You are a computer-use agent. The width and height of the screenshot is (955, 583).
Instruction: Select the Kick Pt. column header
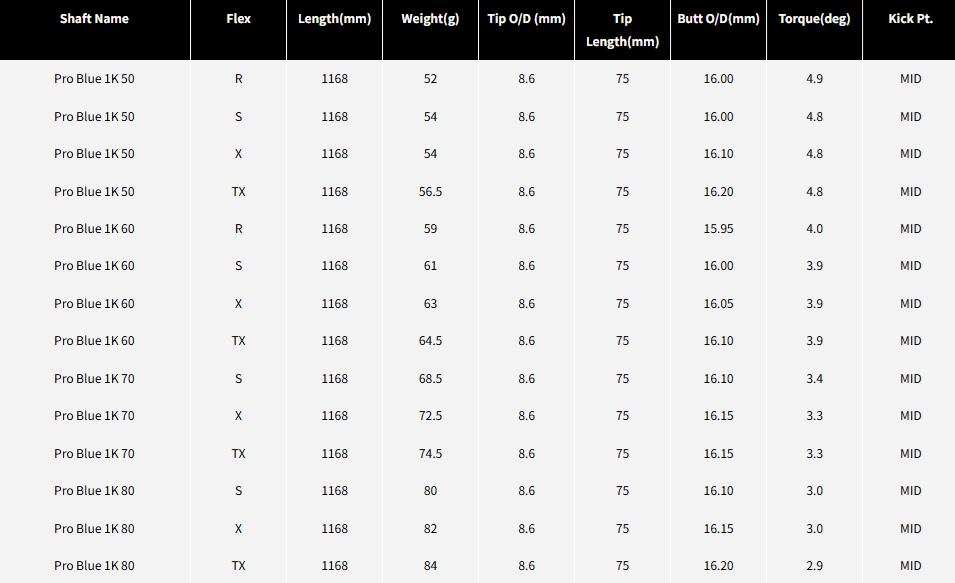click(910, 19)
